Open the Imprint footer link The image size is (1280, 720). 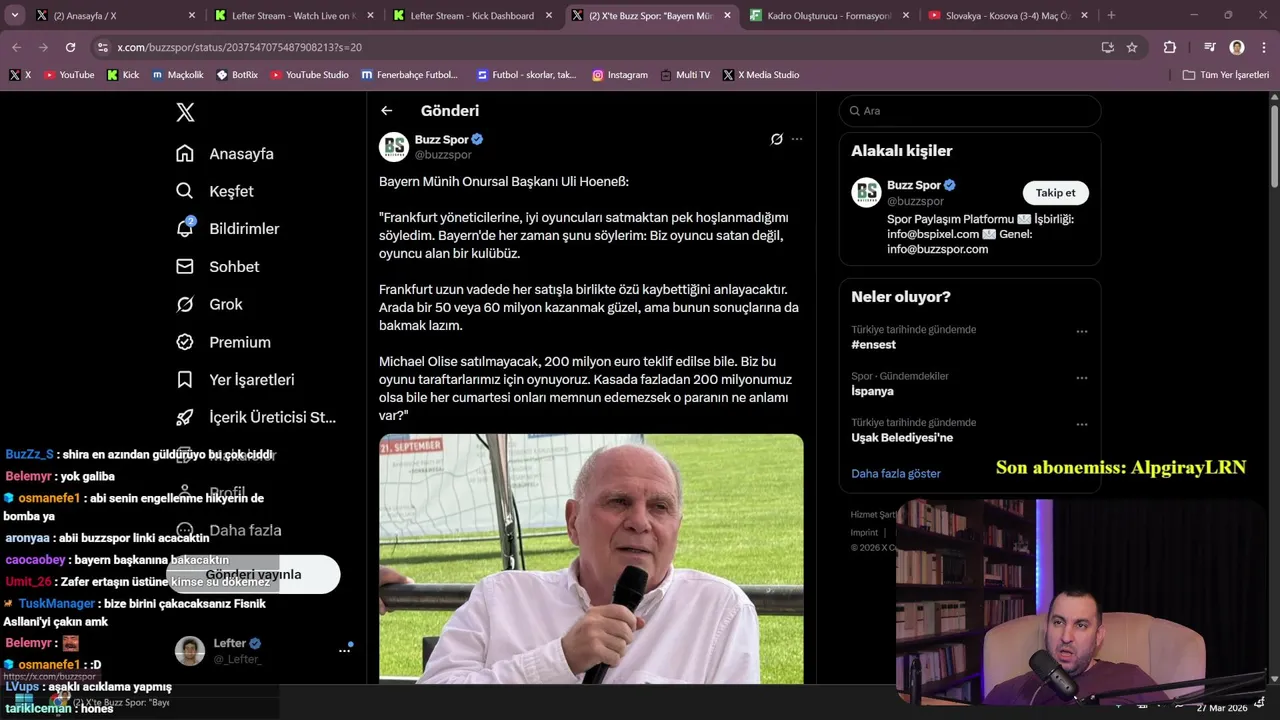point(864,533)
